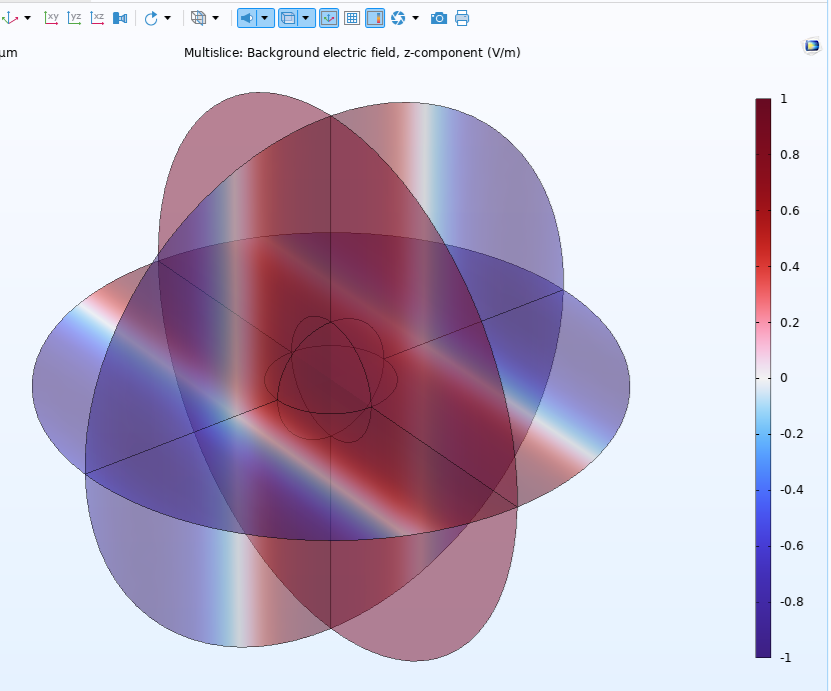Switch to the YZ plane view
The width and height of the screenshot is (831, 691).
[x=74, y=18]
